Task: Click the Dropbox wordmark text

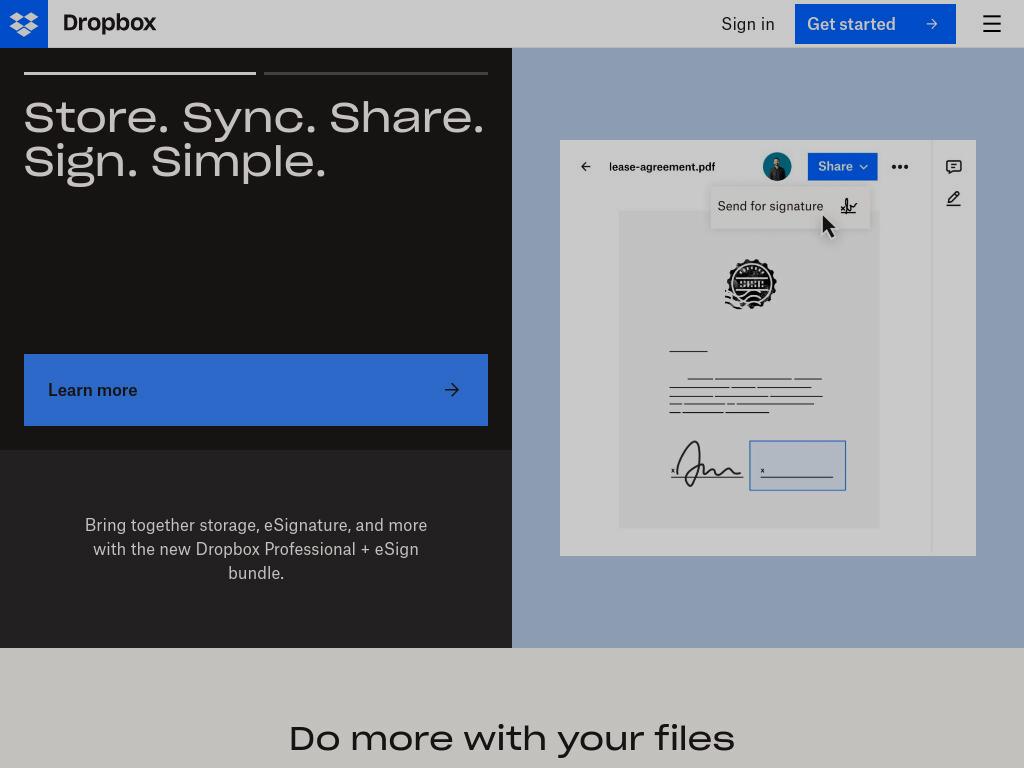Action: 109,24
